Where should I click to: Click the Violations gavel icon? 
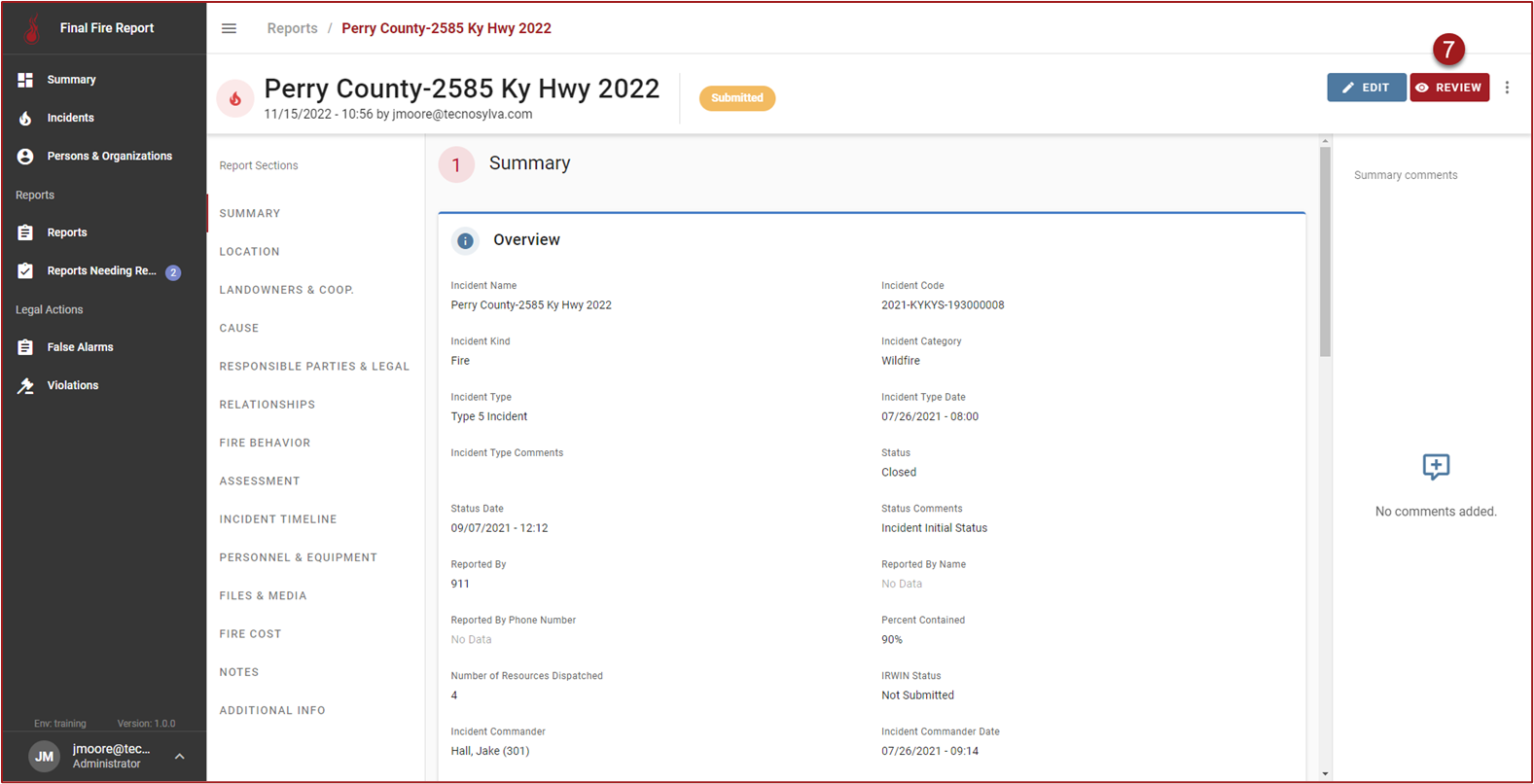click(x=25, y=386)
